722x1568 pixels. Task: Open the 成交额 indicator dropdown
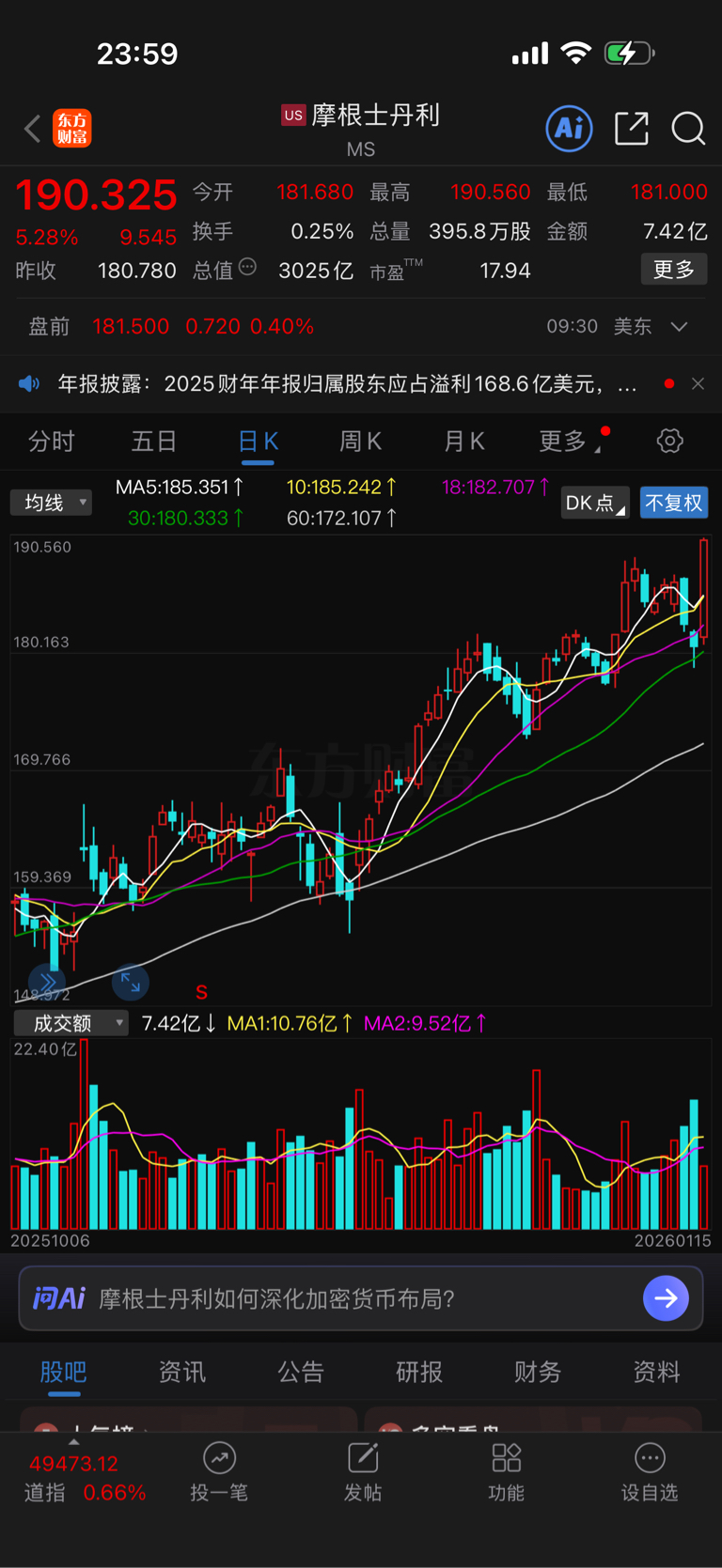pyautogui.click(x=71, y=1023)
